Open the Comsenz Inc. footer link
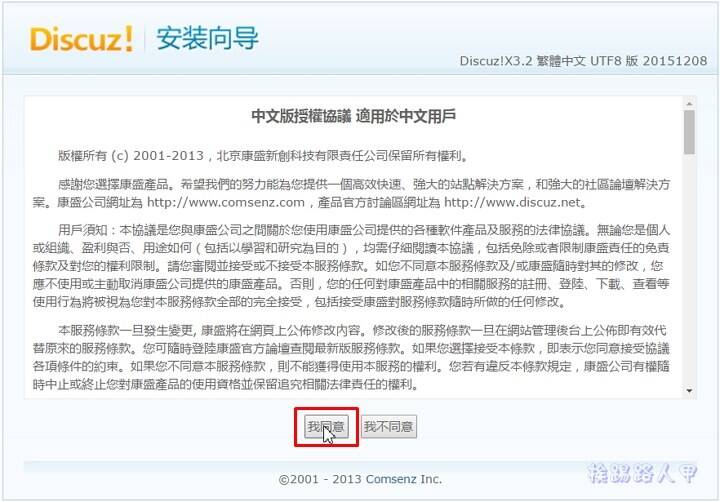 (404, 479)
